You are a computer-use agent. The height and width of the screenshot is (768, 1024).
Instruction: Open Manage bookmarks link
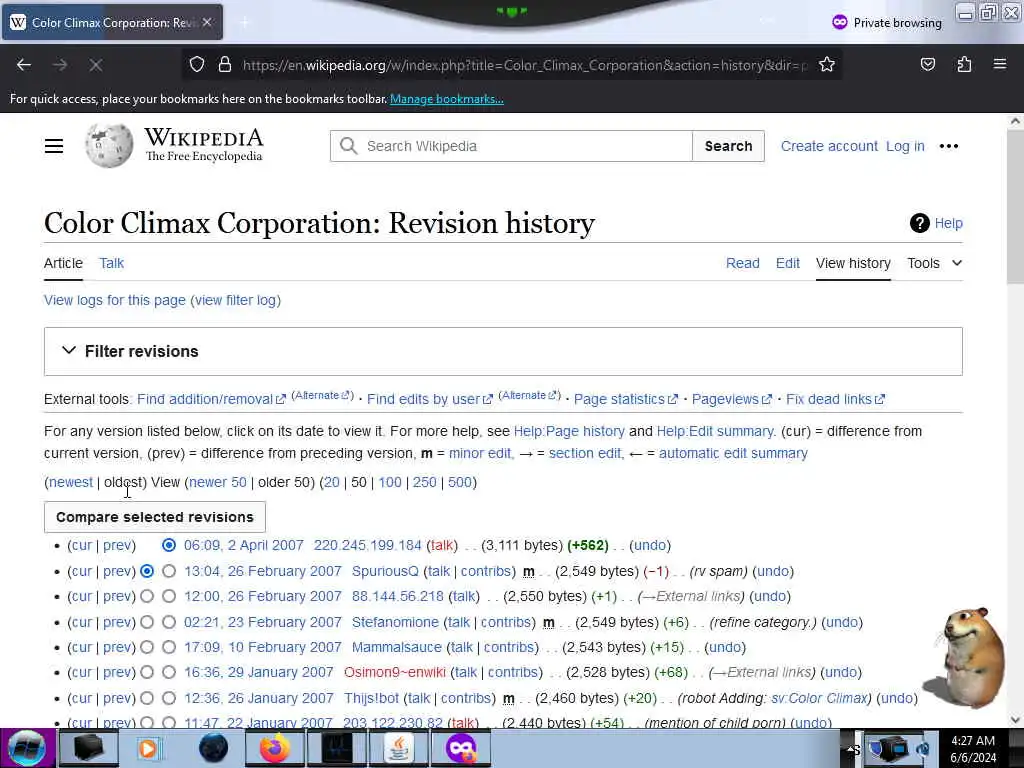(x=447, y=99)
